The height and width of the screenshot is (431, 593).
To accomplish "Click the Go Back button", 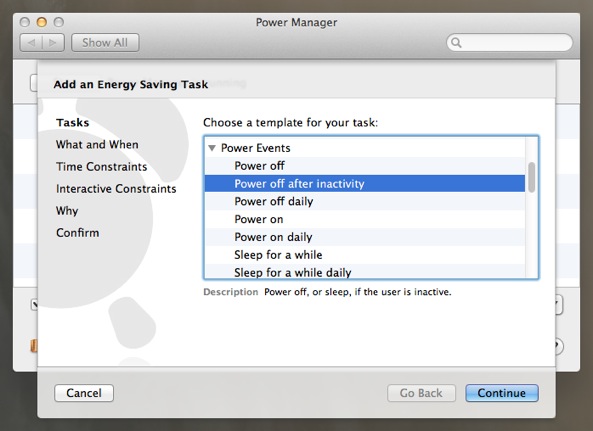I will coord(421,393).
